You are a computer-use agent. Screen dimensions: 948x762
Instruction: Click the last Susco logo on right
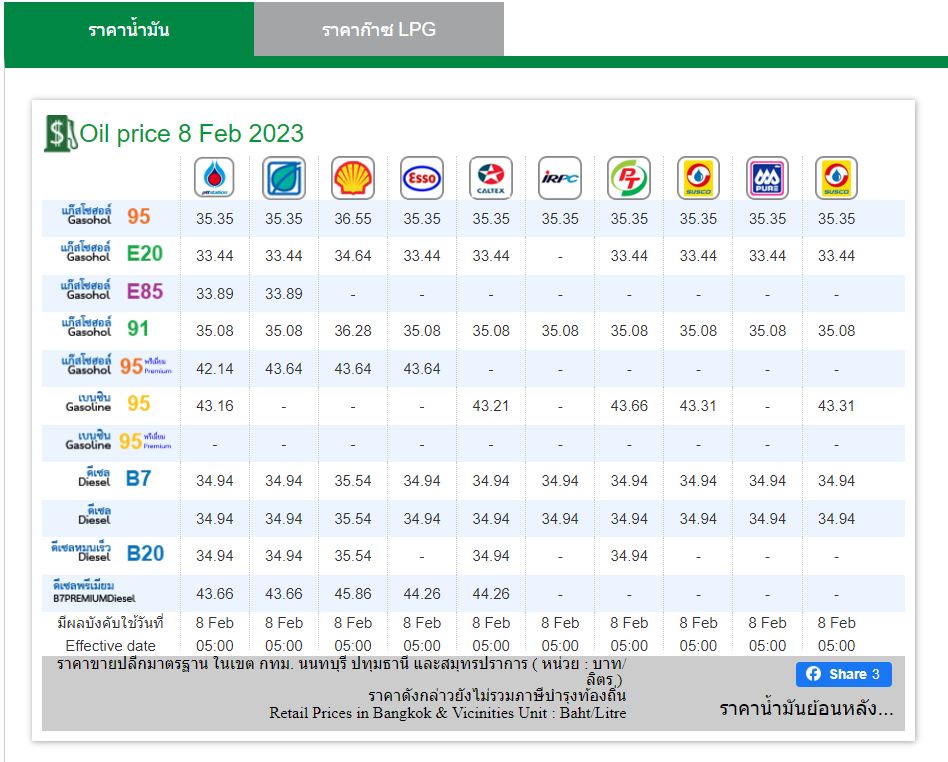(836, 178)
